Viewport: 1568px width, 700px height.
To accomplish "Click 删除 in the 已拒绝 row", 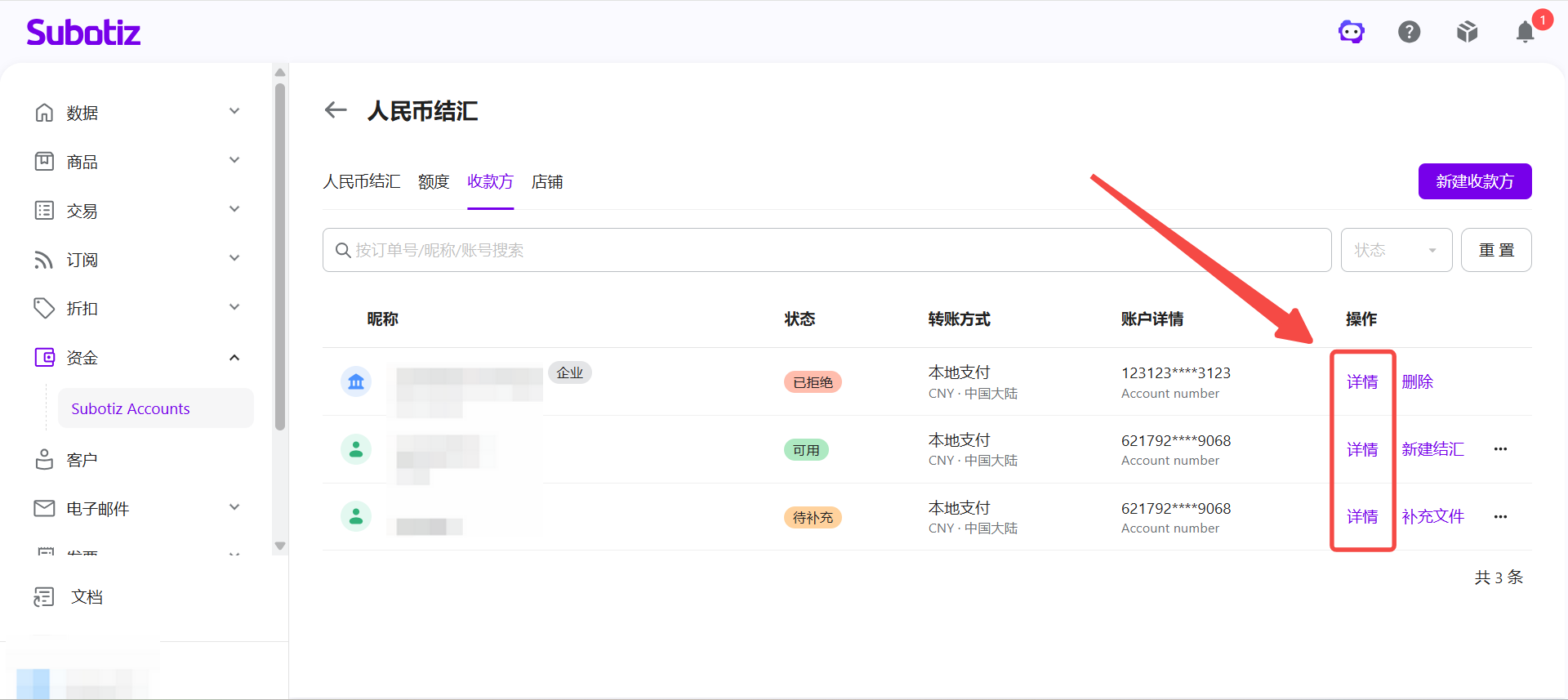I will [1418, 381].
